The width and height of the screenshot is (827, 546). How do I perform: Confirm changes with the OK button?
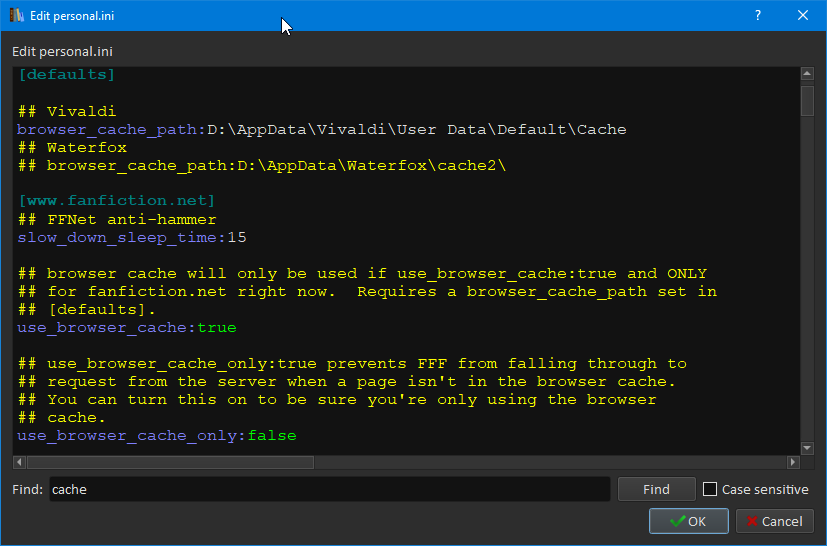pos(688,521)
